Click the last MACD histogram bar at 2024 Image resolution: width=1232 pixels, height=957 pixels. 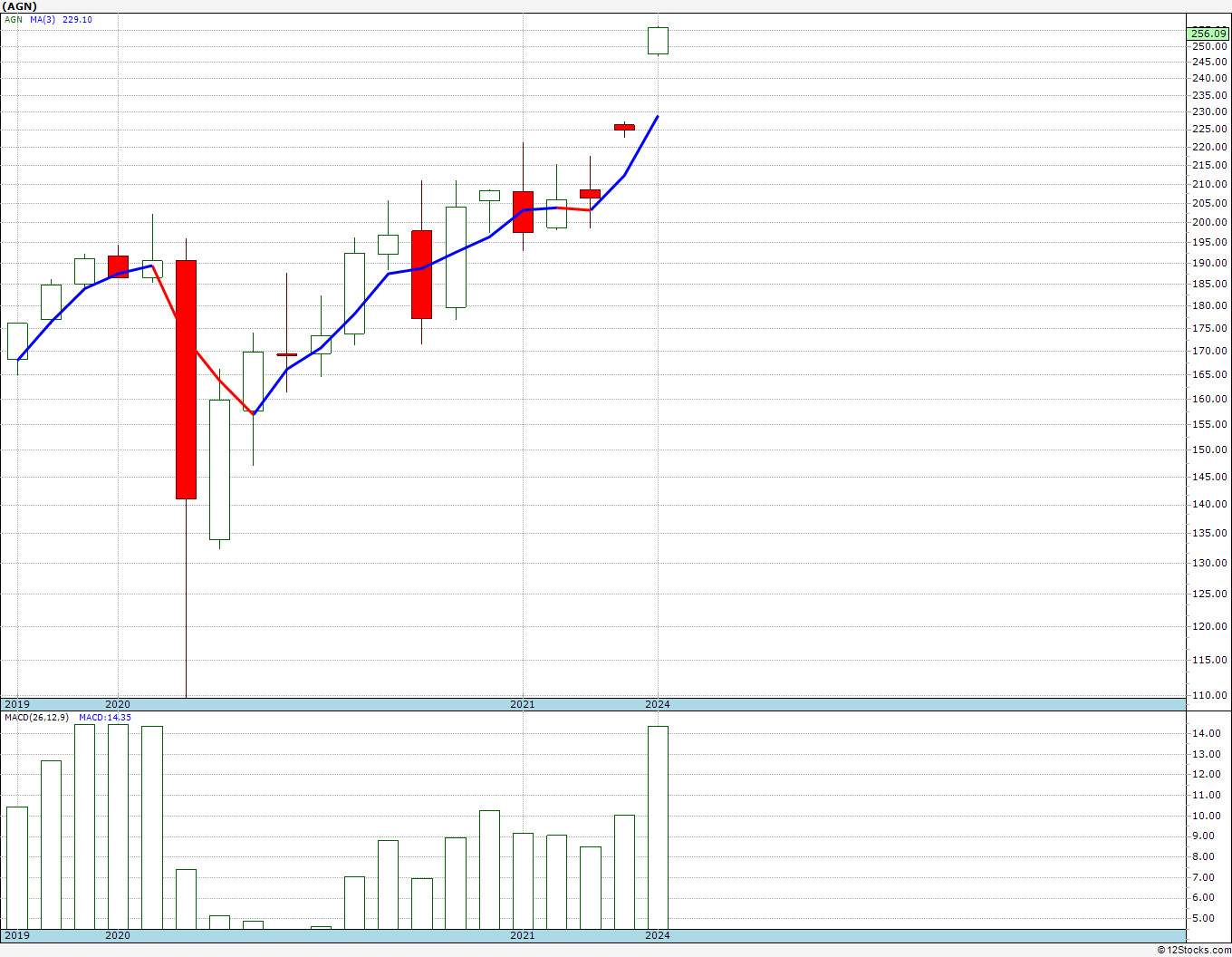click(658, 827)
